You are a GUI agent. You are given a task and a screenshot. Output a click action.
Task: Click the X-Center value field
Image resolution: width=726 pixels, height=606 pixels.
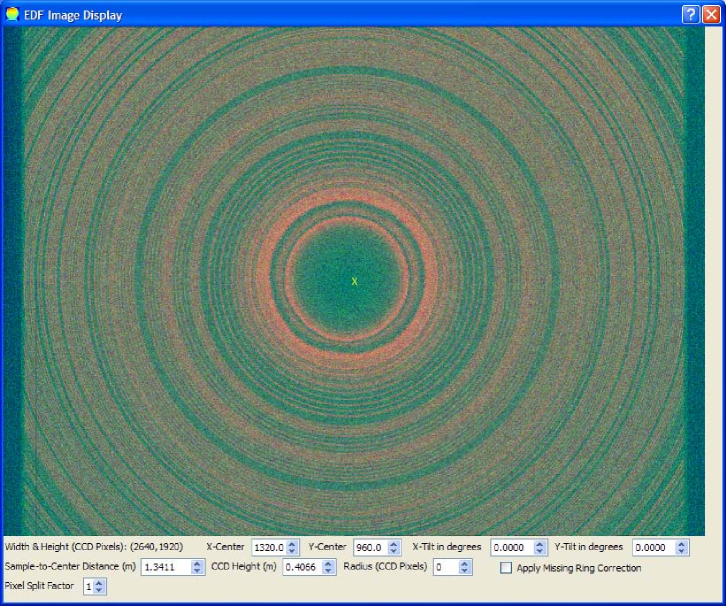[x=268, y=548]
